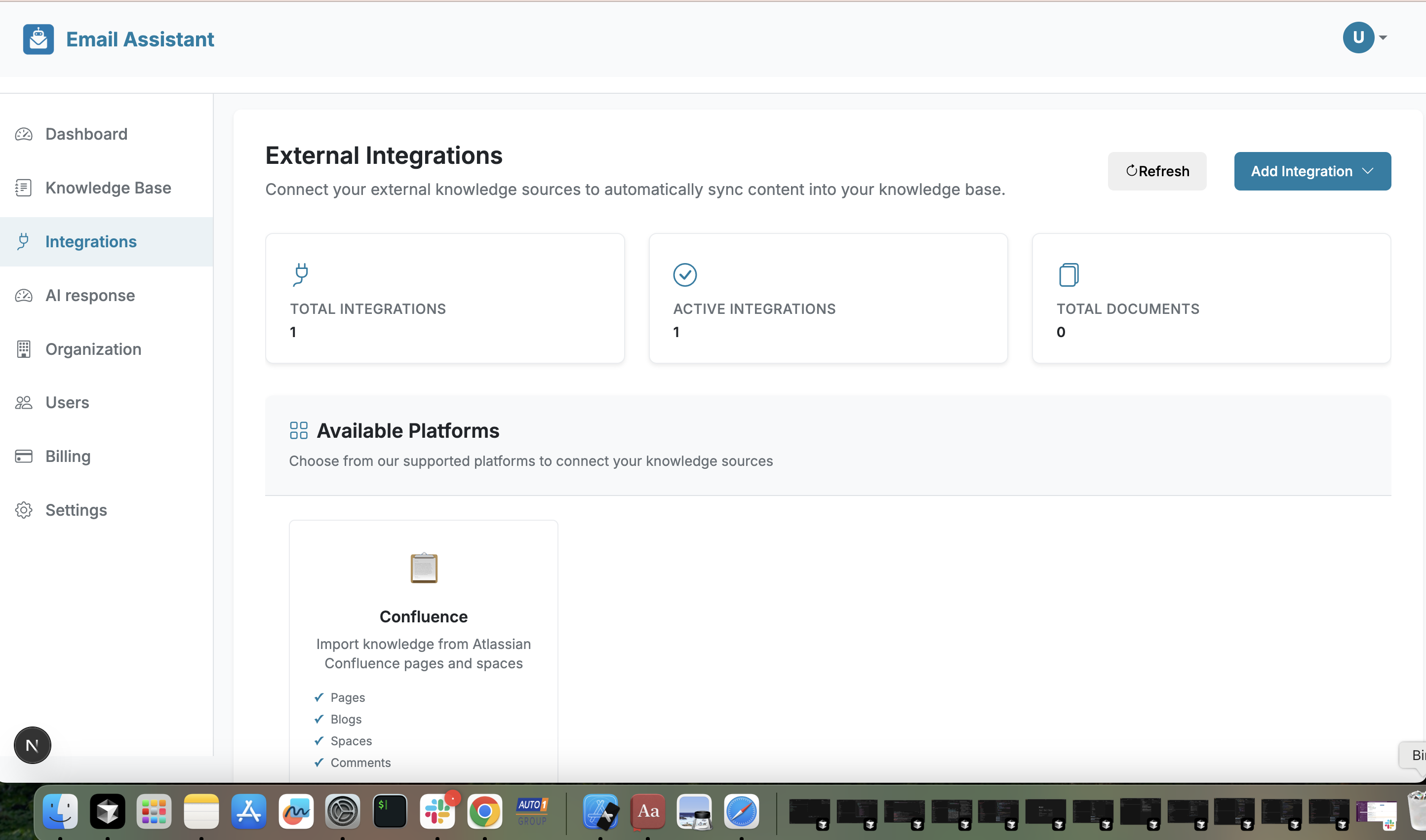Click the Confluence platform title
The width and height of the screenshot is (1426, 840).
(x=424, y=616)
